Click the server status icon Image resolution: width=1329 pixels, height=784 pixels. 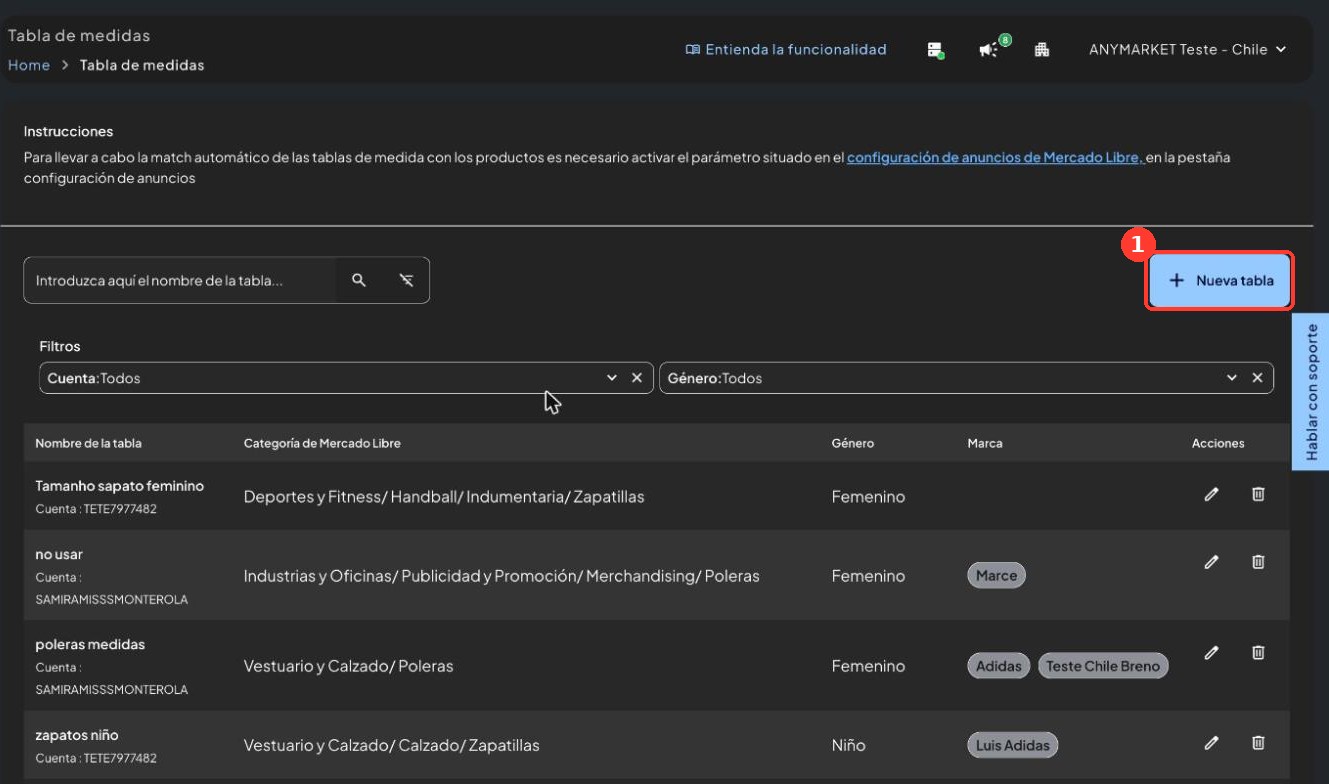coord(935,50)
